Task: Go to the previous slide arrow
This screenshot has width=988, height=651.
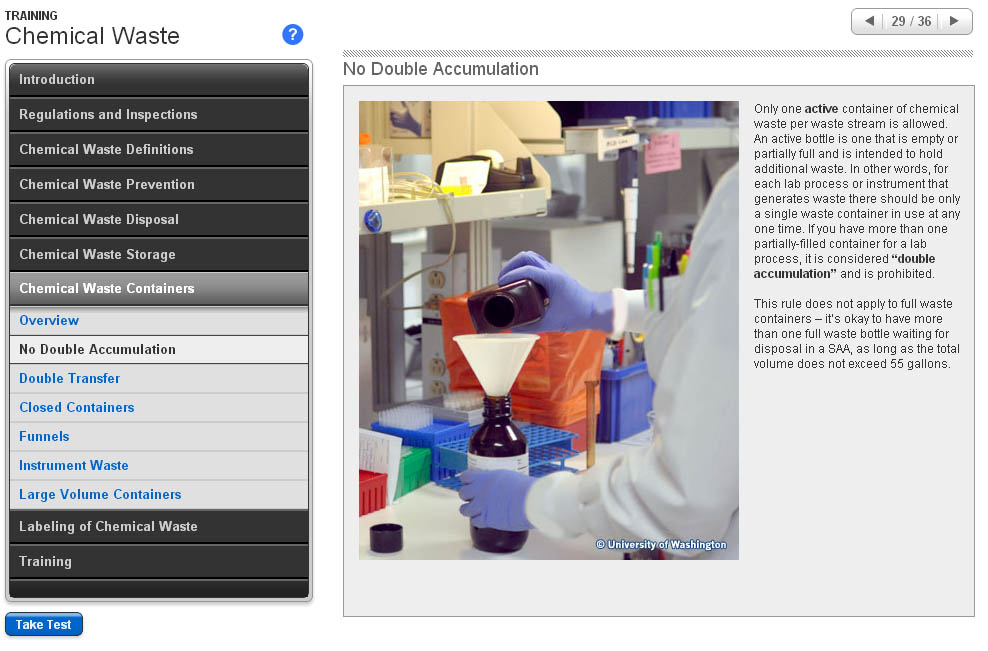Action: tap(869, 21)
